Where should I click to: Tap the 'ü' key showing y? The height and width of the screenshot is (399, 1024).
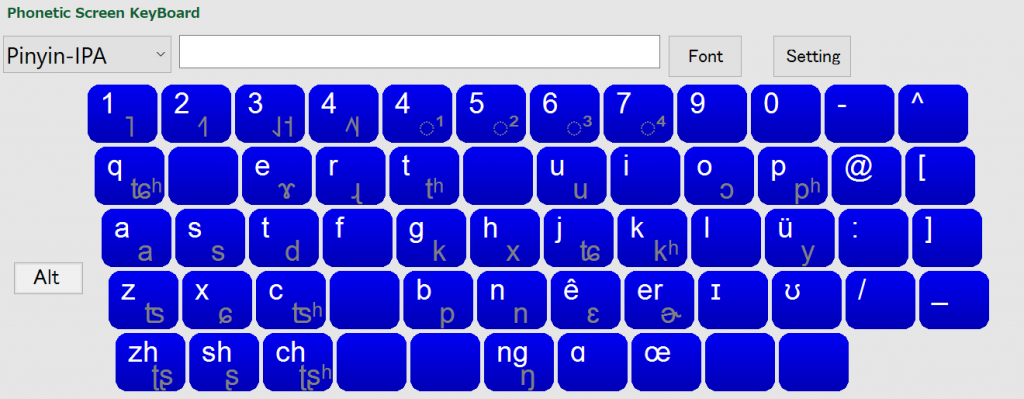[x=800, y=238]
